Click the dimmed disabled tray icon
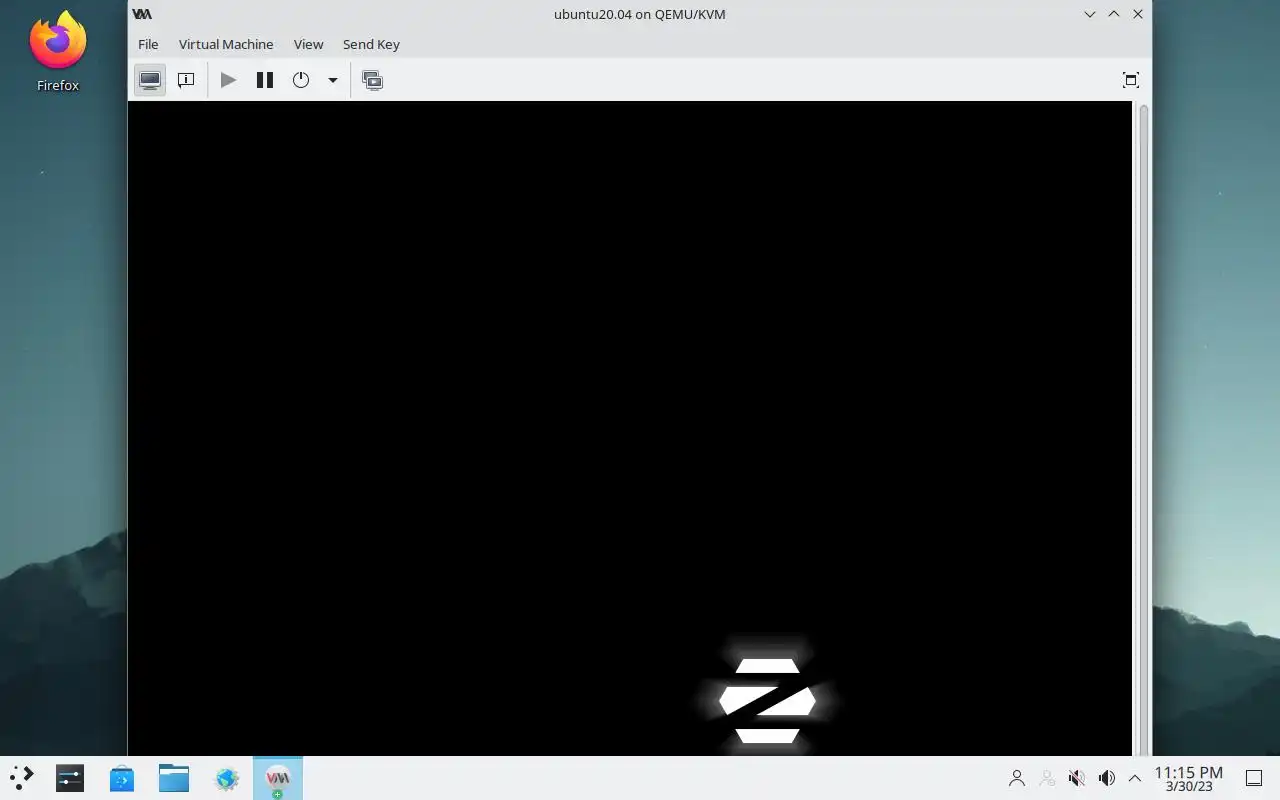Screen dimensions: 1280x800 [x=1047, y=778]
